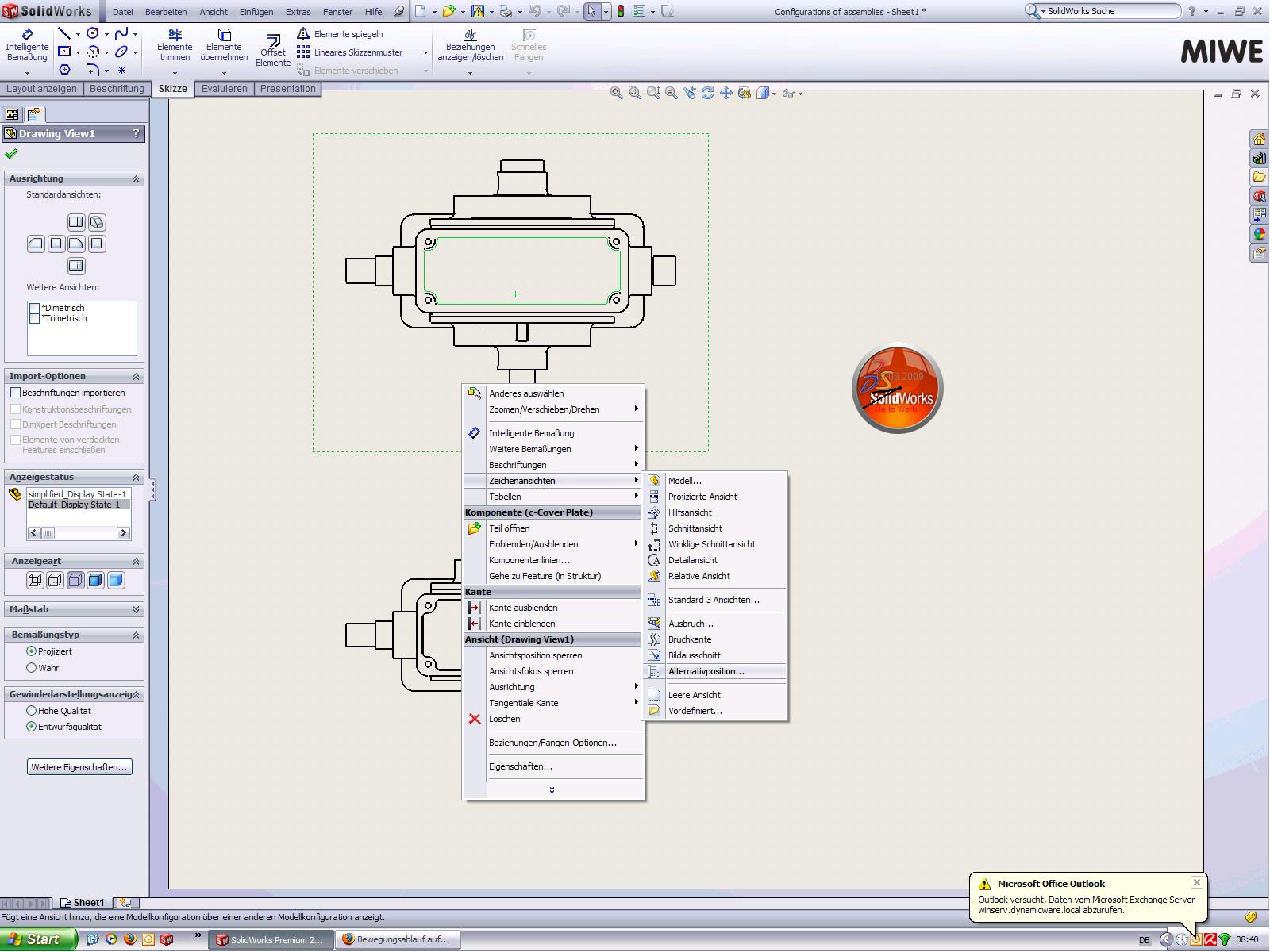The width and height of the screenshot is (1270, 952).
Task: Switch to the Evaluieren tab
Action: pos(224,89)
